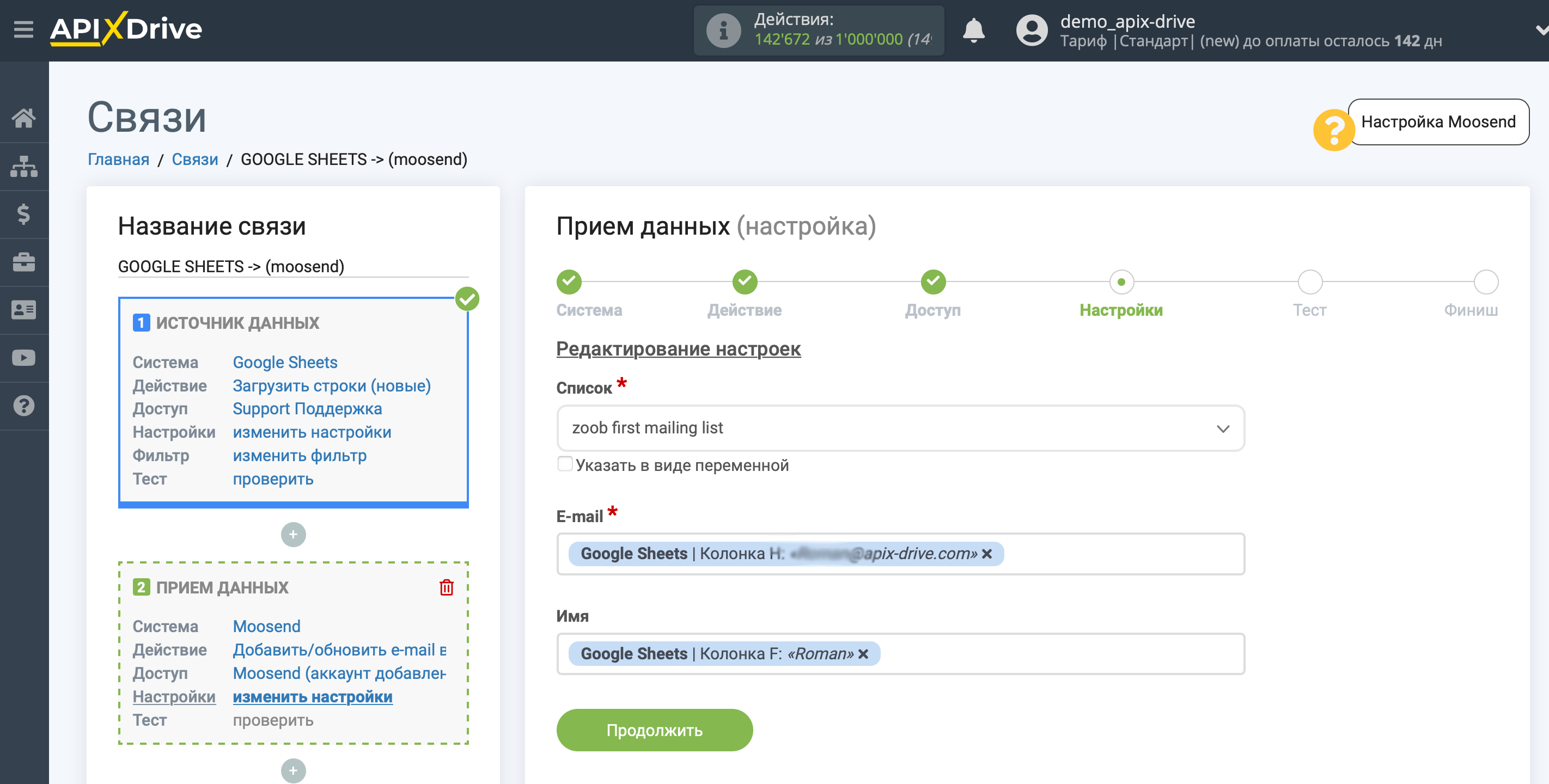Open billing dollar icon in sidebar
This screenshot has width=1549, height=784.
pos(23,214)
